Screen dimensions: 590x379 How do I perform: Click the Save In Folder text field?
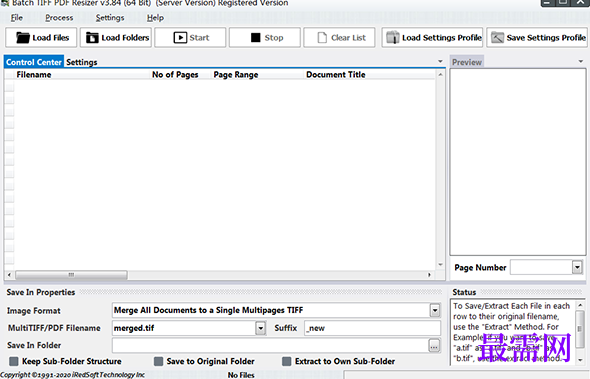[x=270, y=346]
